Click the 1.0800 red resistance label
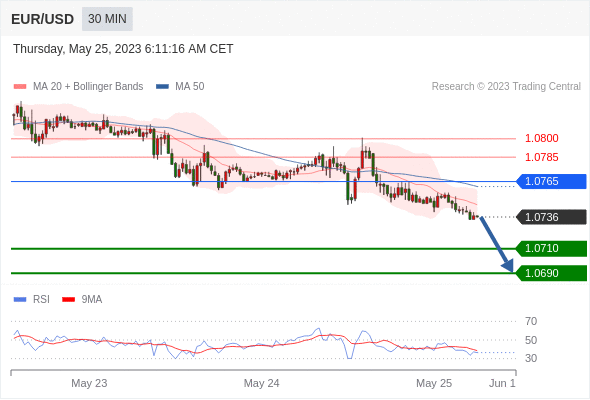Viewport: 590px width, 400px height. tap(541, 138)
